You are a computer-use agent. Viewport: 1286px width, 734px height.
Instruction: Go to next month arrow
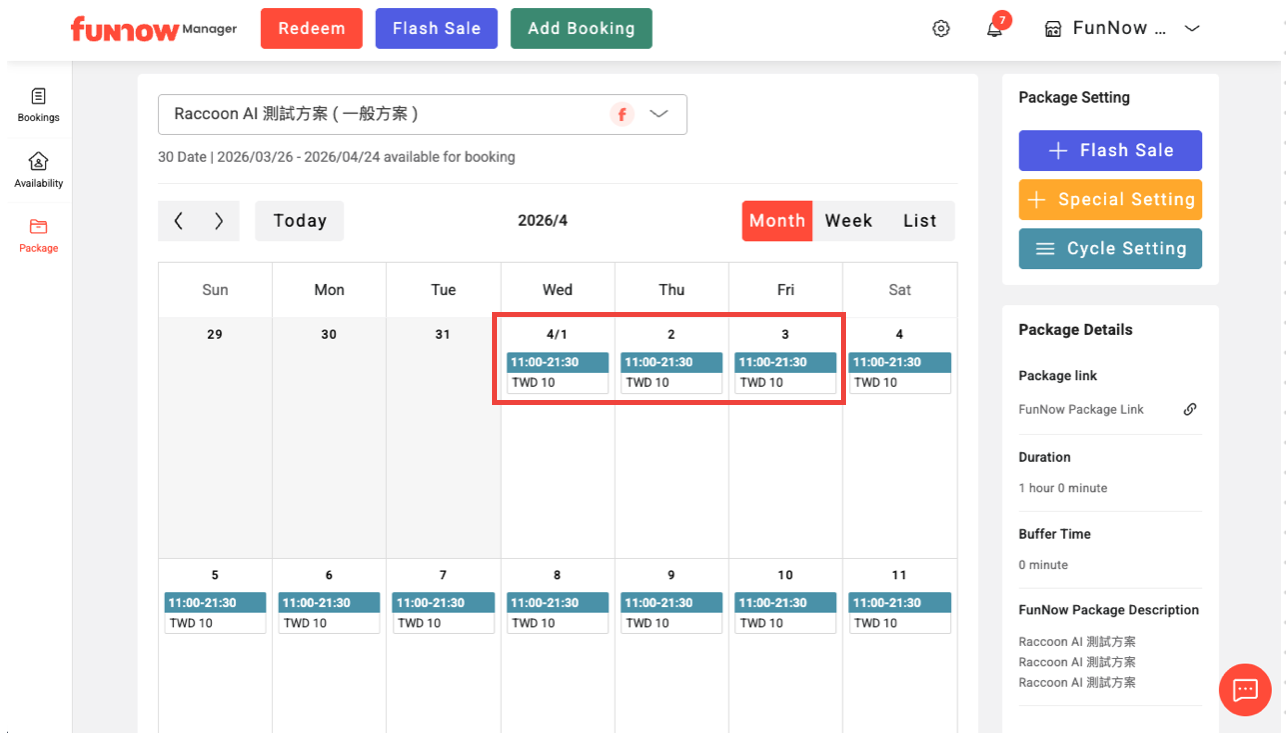pyautogui.click(x=219, y=221)
